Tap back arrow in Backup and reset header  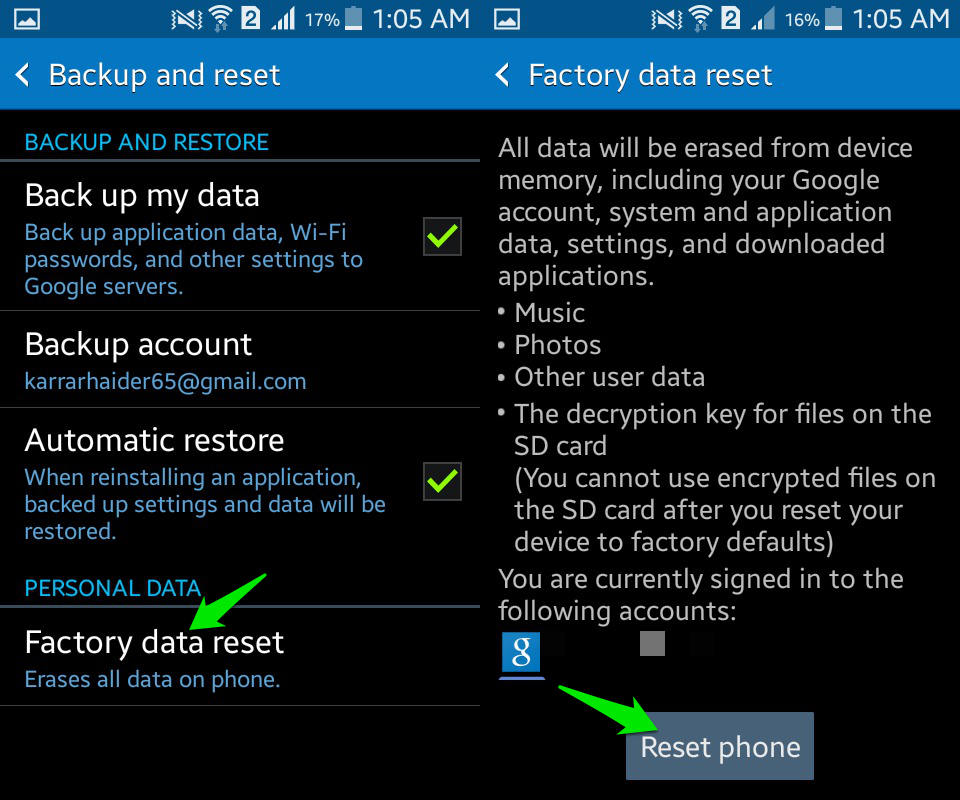coord(23,75)
